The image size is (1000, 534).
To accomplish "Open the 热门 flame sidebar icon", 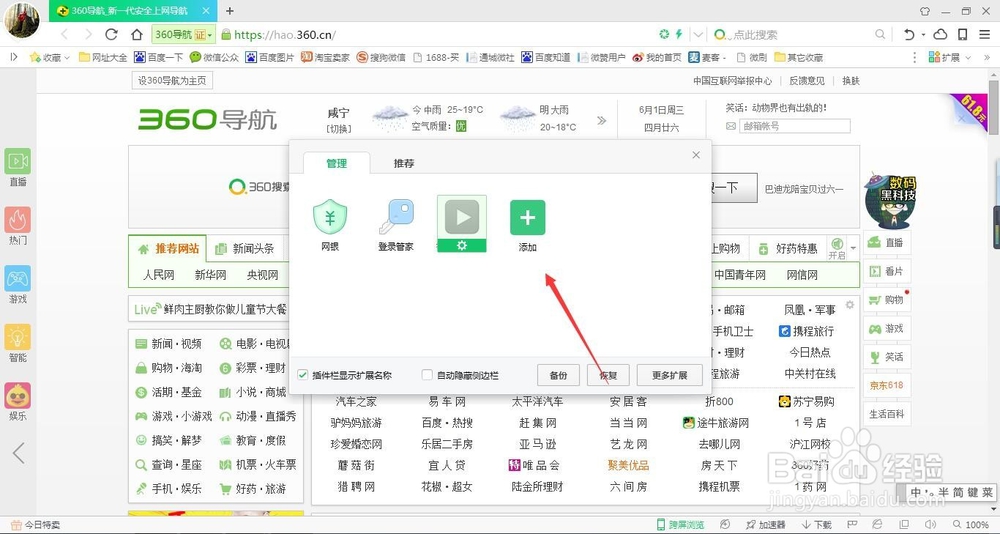I will (18, 219).
